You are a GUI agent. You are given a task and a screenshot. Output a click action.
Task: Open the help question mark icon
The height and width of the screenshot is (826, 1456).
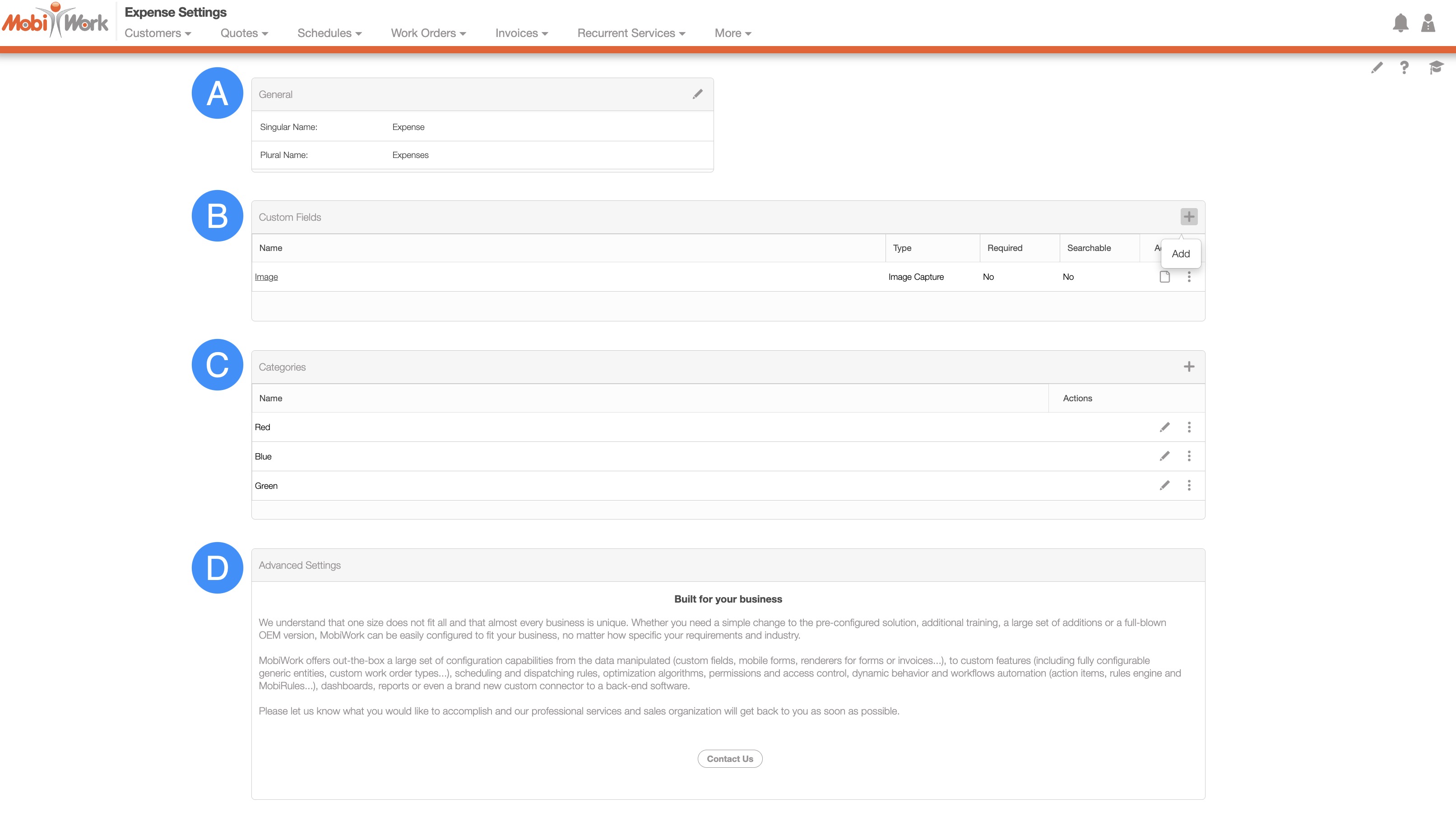click(1404, 68)
